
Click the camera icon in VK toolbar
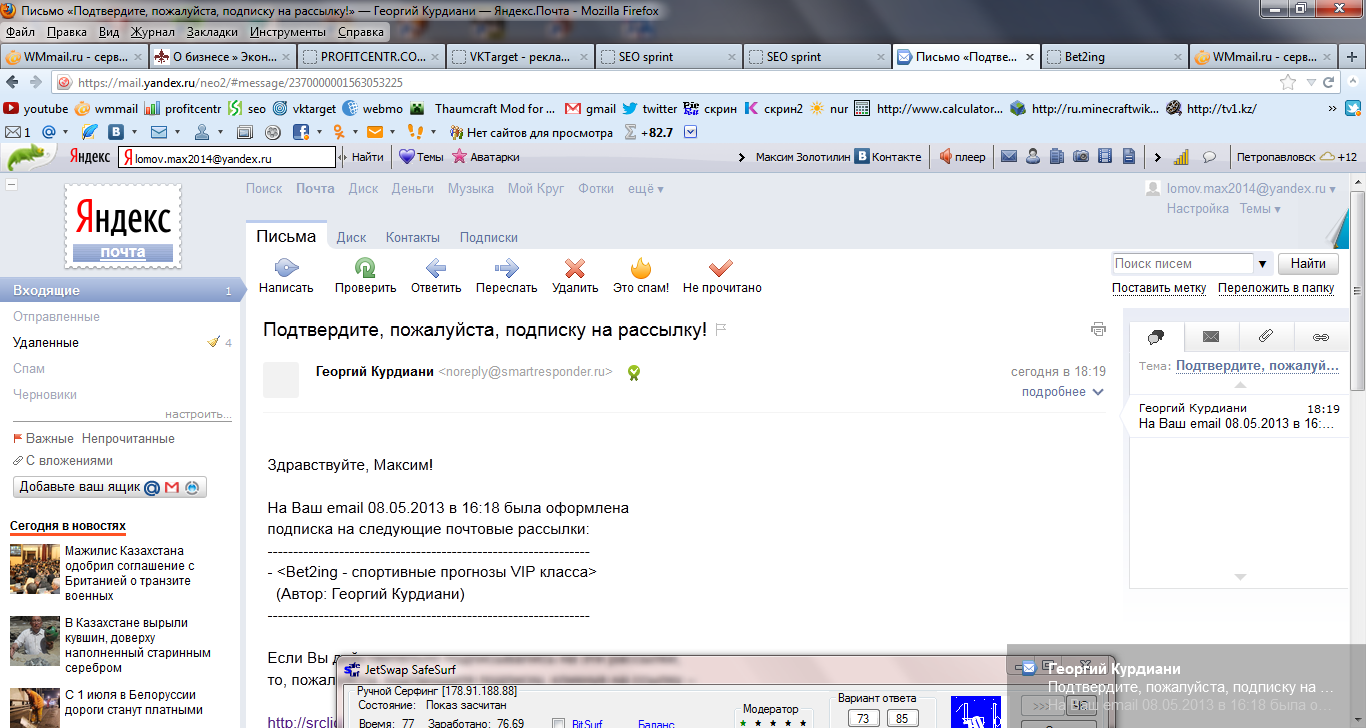(x=1081, y=156)
